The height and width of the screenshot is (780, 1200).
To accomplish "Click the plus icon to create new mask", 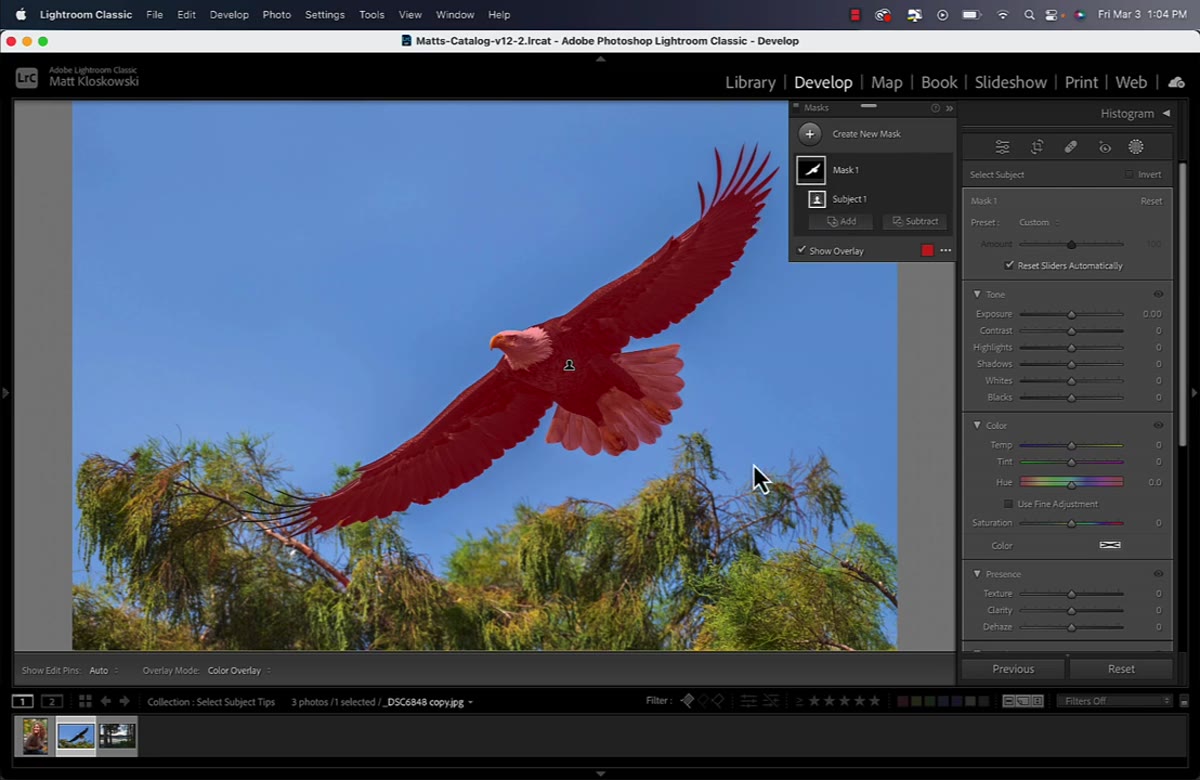I will [x=810, y=134].
